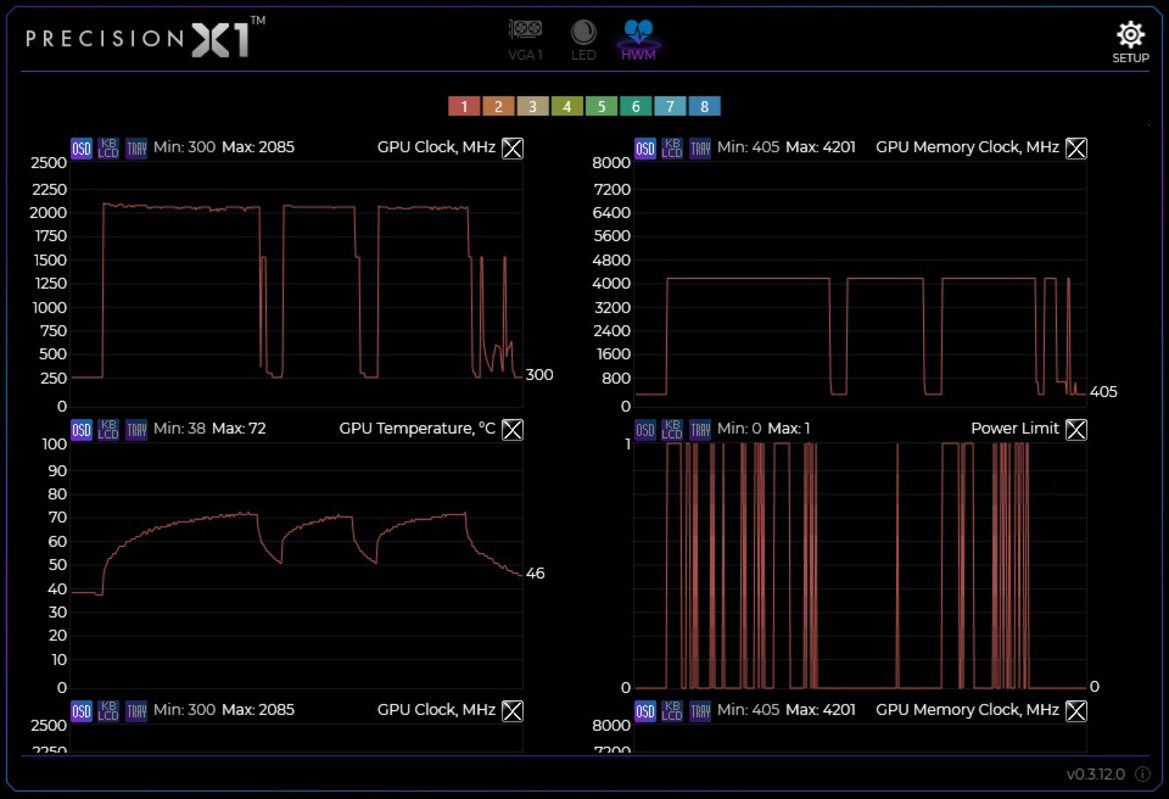Click the v0.3.12.0 version text
Viewport: 1169px width, 799px height.
(1095, 774)
